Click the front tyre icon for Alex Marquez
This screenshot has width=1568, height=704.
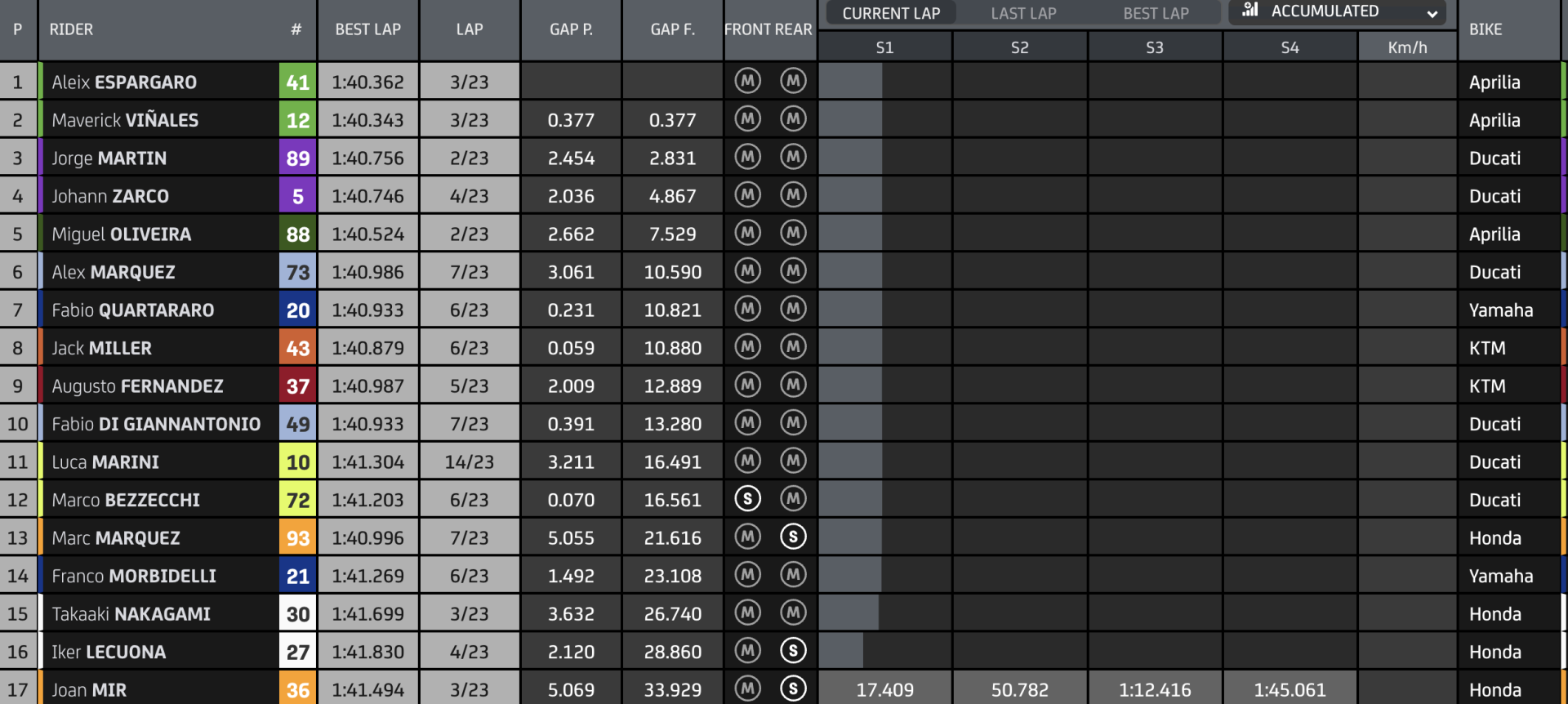tap(747, 271)
